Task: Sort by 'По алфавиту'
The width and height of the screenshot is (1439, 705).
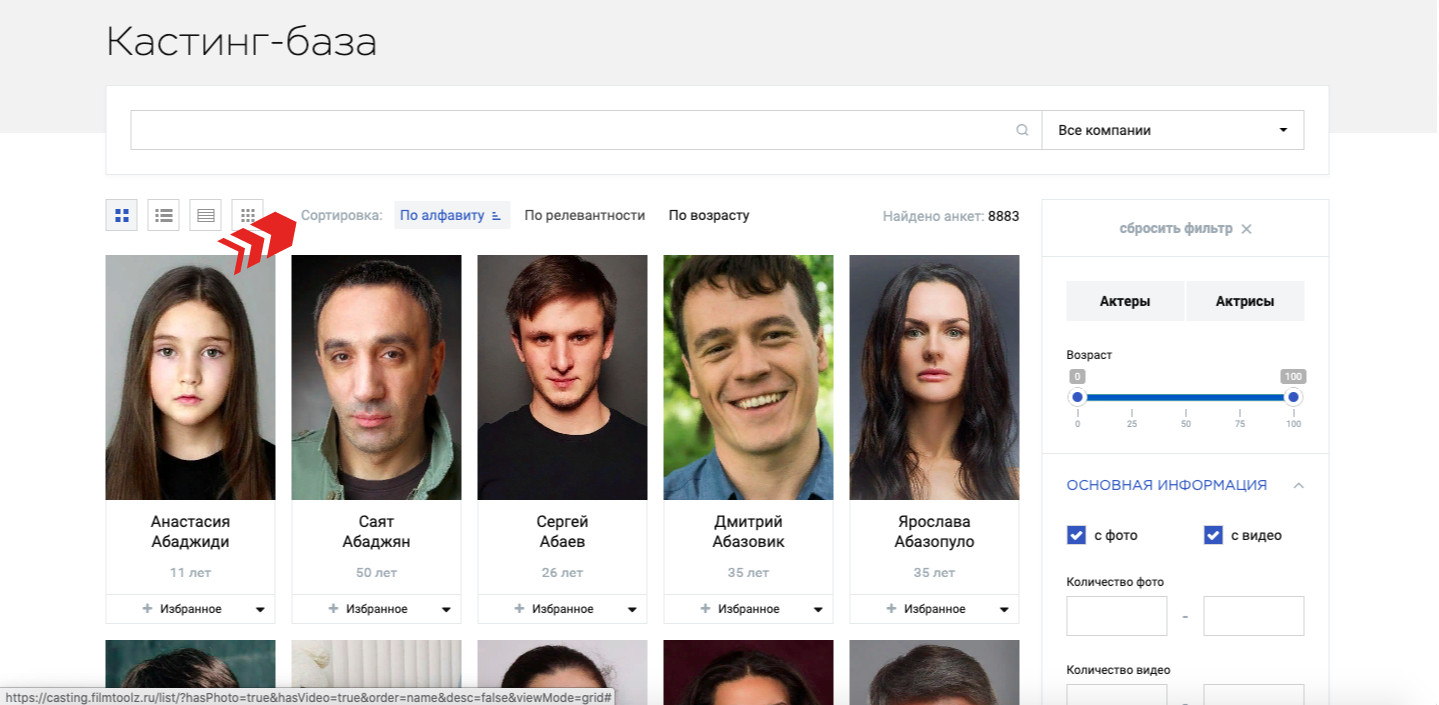Action: click(451, 215)
